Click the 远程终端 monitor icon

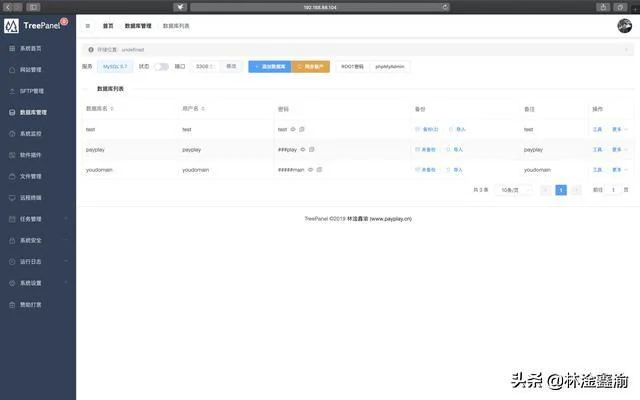(12, 198)
